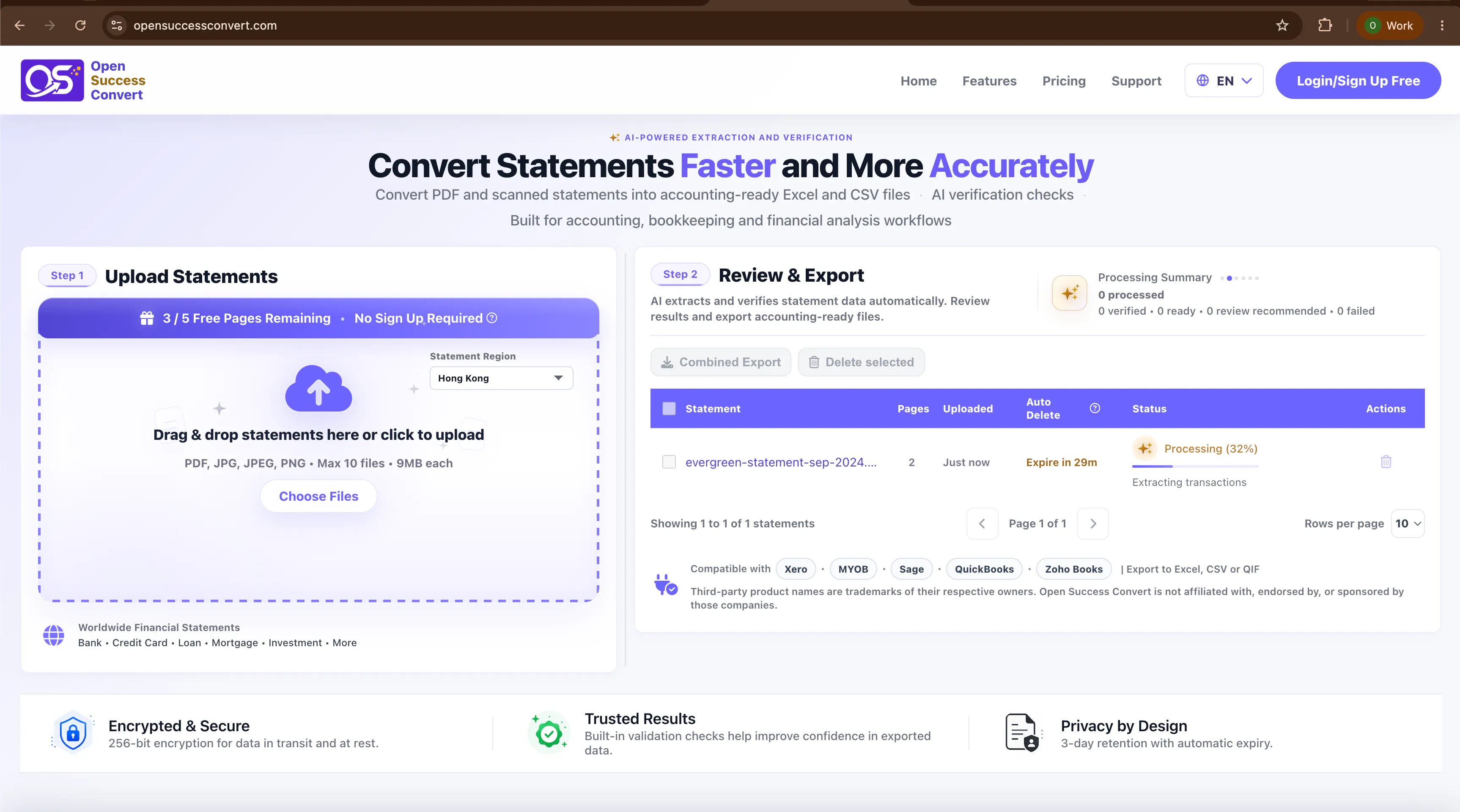Open site information icon in address bar
Image resolution: width=1460 pixels, height=812 pixels.
click(x=117, y=25)
